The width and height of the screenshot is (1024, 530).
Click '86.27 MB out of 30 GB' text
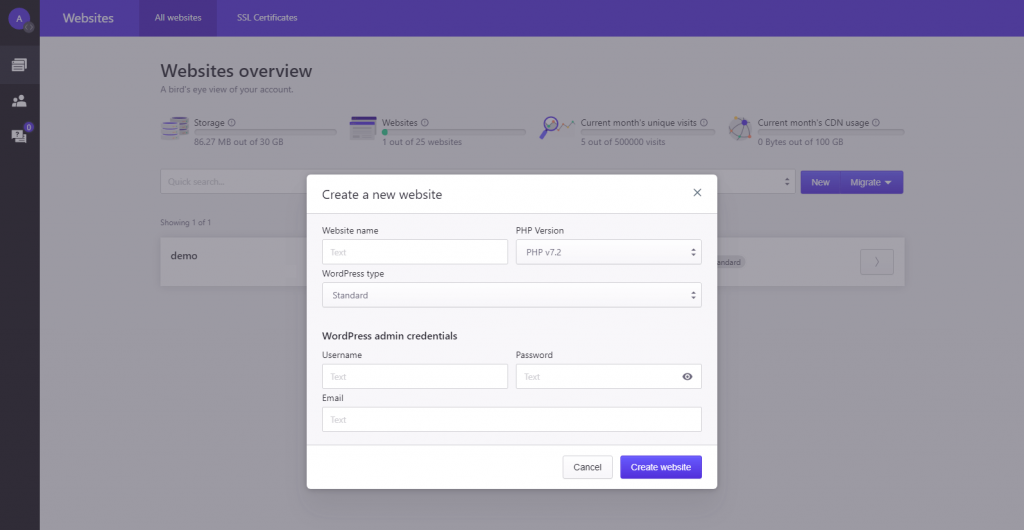coord(238,142)
